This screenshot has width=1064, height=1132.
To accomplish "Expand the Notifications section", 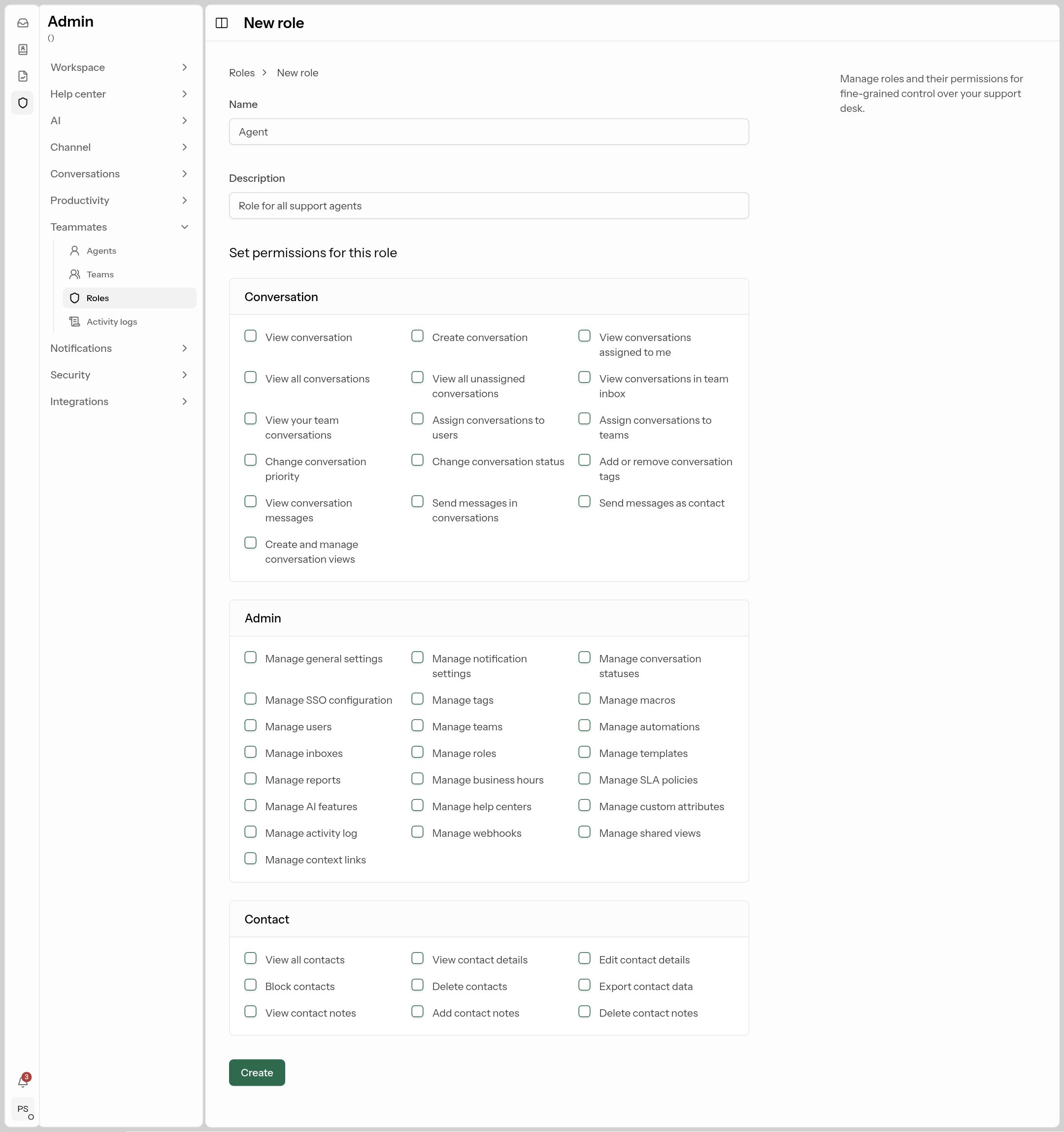I will click(x=119, y=348).
